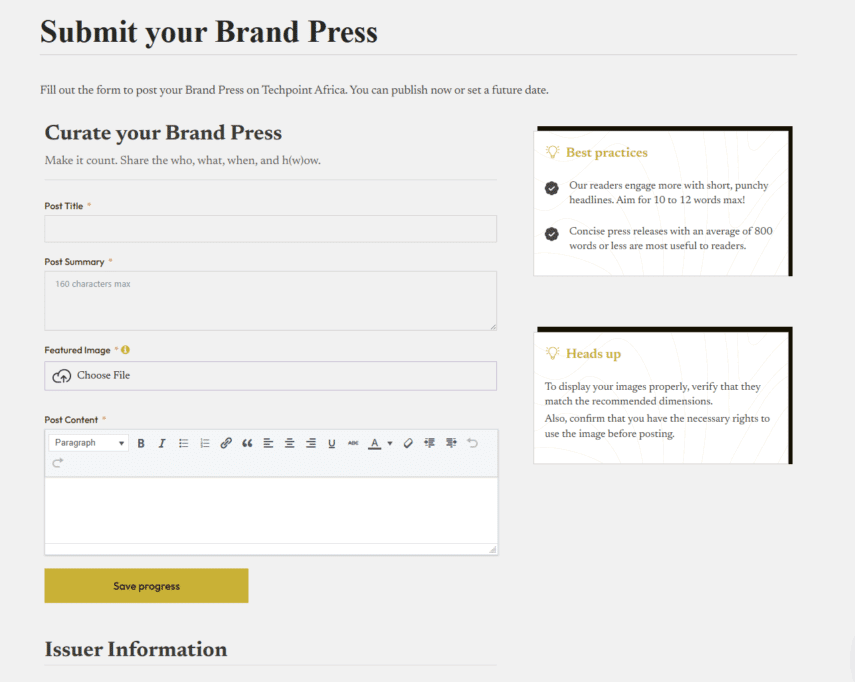
Task: Click the Post Summary text area
Action: click(270, 300)
